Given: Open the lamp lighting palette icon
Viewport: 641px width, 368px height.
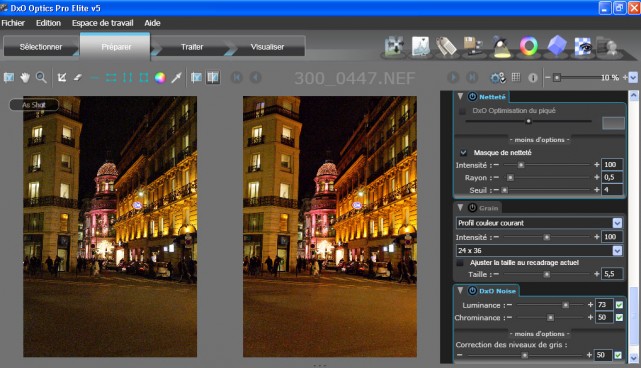Looking at the screenshot, I should click(502, 46).
